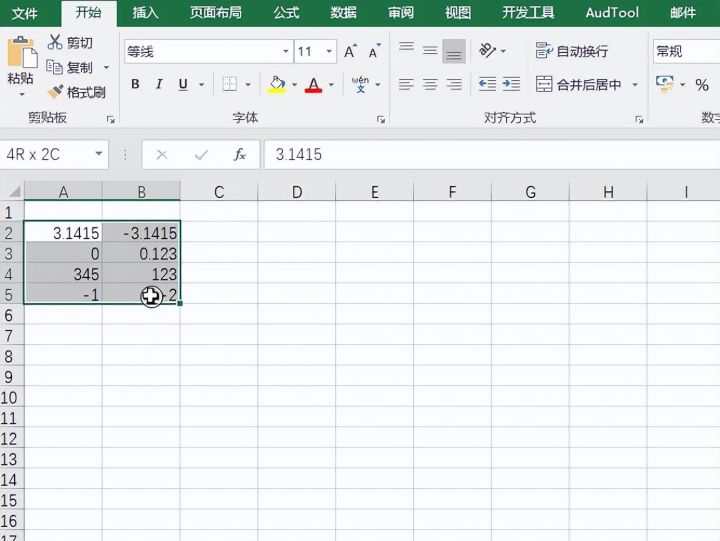Click the text orientation icon
720x541 pixels.
487,50
